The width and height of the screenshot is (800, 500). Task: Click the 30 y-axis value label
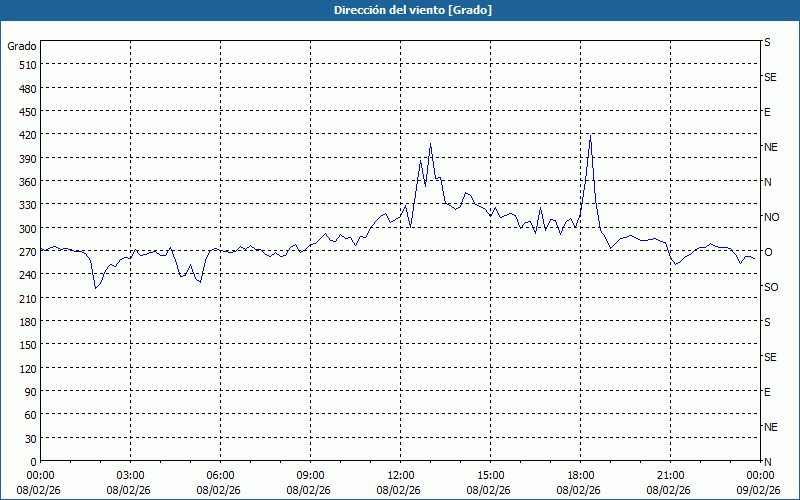(x=28, y=438)
